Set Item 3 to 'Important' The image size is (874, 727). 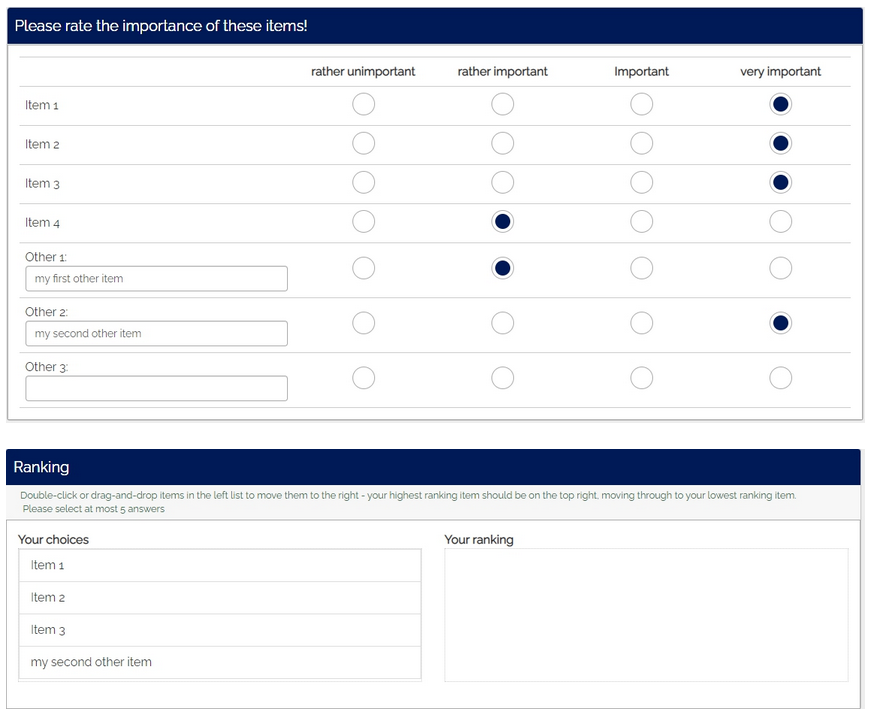click(642, 182)
